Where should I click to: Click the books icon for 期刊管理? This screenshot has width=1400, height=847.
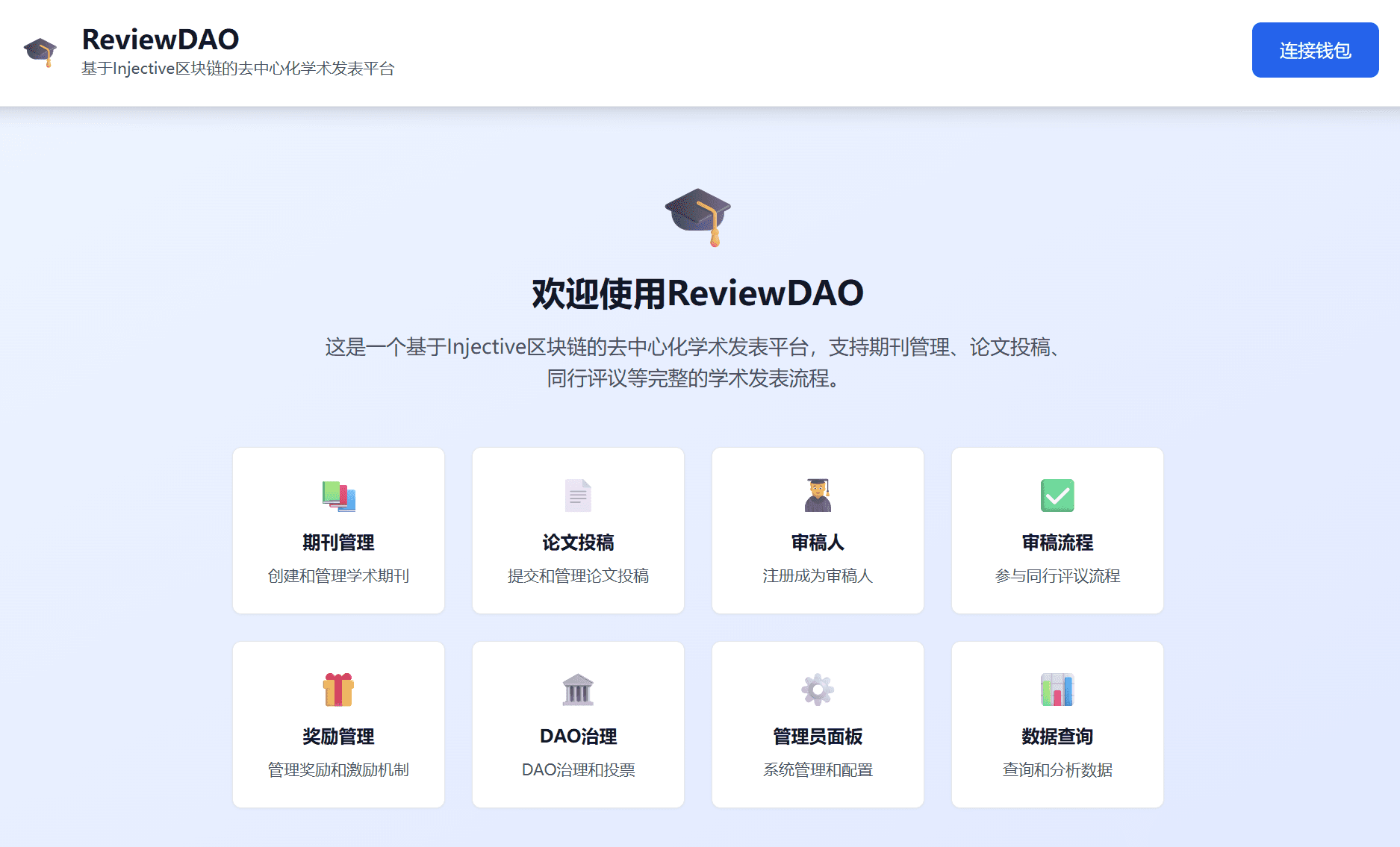coord(338,496)
